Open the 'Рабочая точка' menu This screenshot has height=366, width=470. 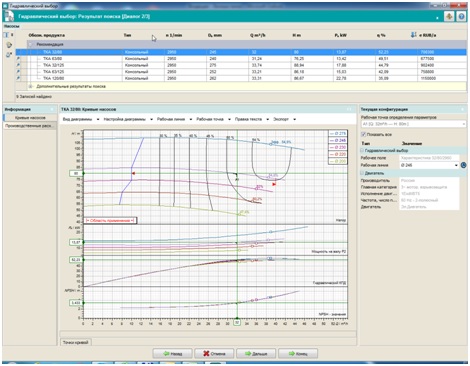[x=213, y=119]
